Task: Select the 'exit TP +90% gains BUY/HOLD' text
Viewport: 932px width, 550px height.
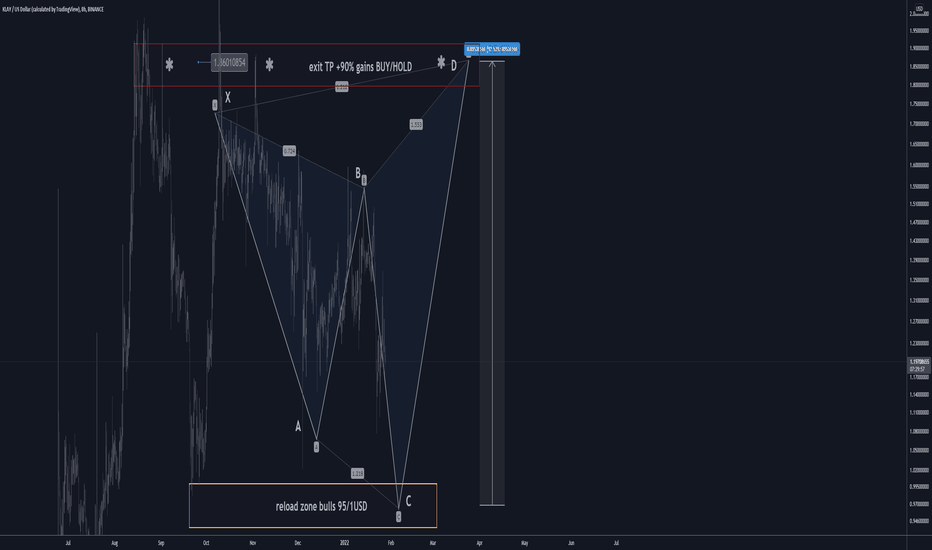Action: [x=360, y=67]
